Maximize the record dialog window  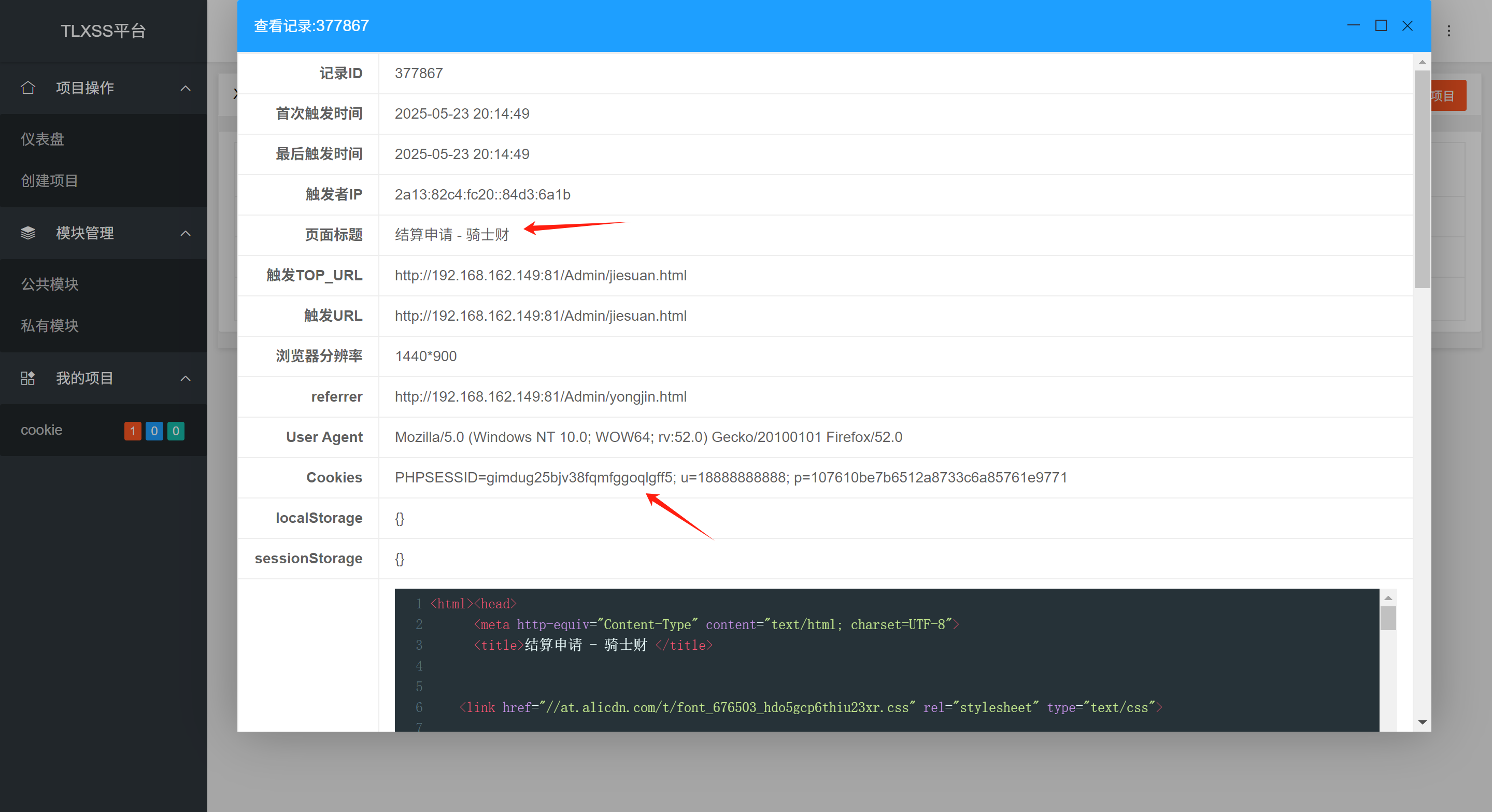tap(1381, 26)
